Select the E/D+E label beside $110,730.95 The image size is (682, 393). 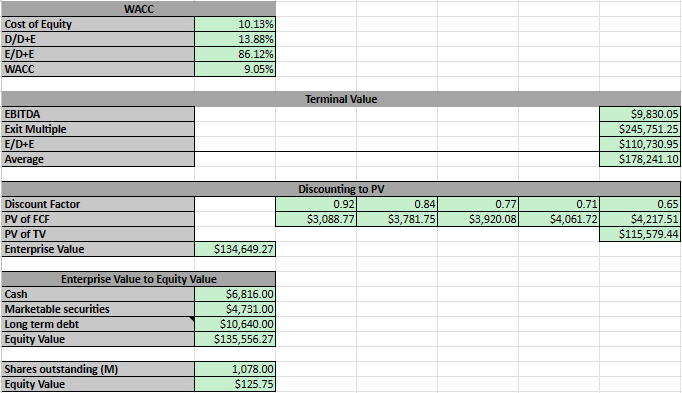point(98,144)
